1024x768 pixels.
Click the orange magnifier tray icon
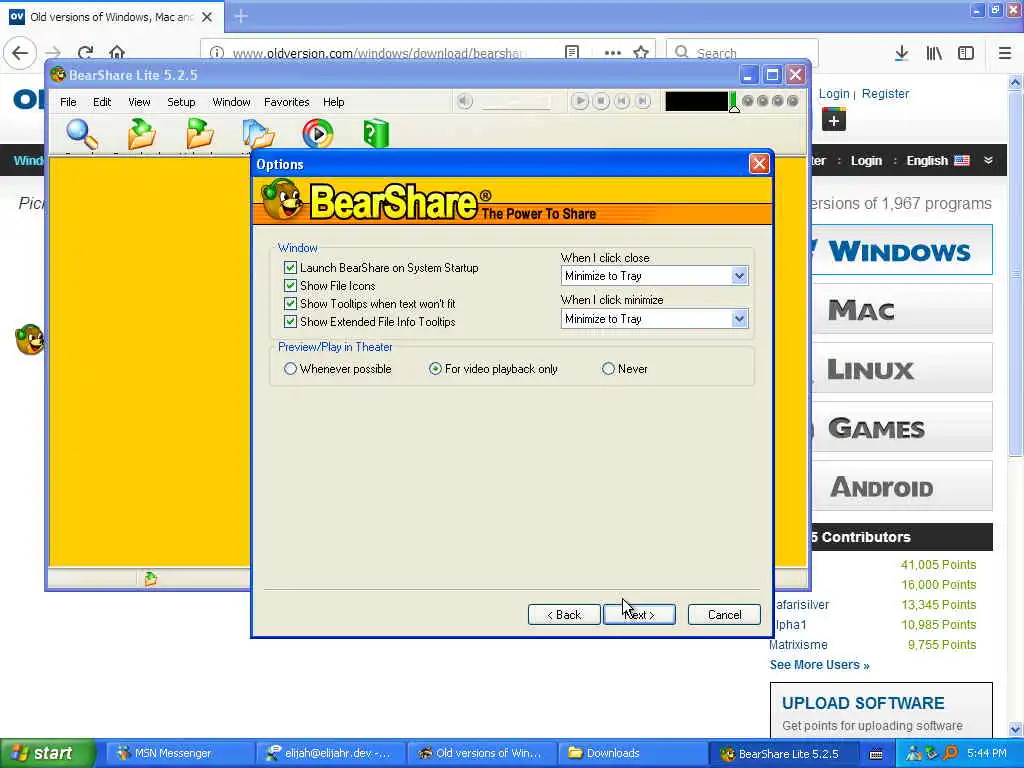(951, 753)
